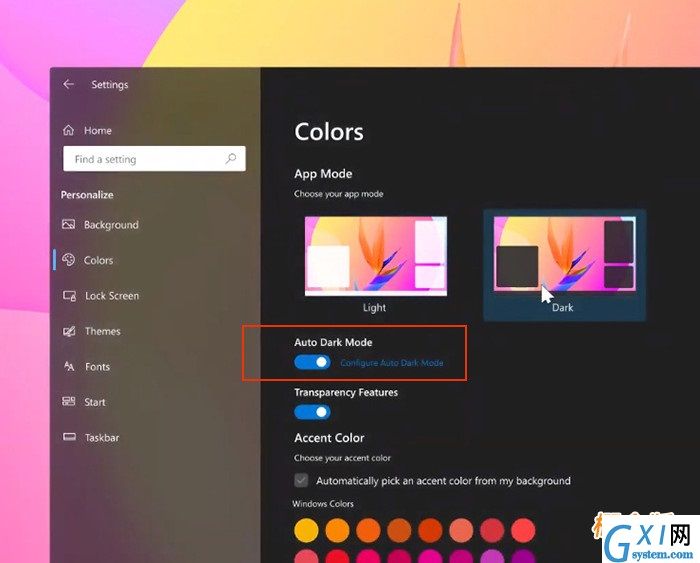This screenshot has height=563, width=700.
Task: Click the Personalize section heading
Action: click(87, 195)
